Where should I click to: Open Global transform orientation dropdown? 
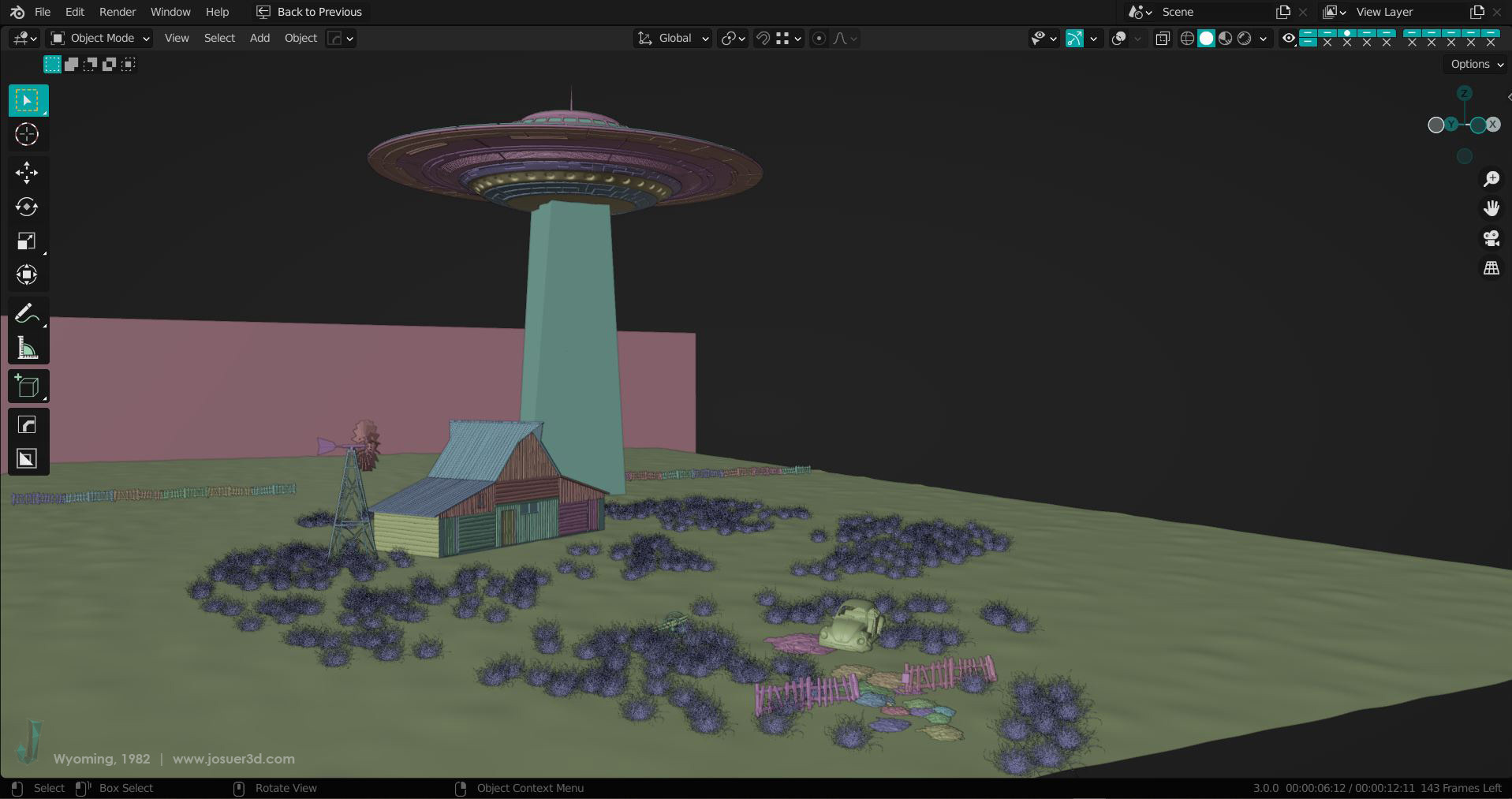click(674, 38)
